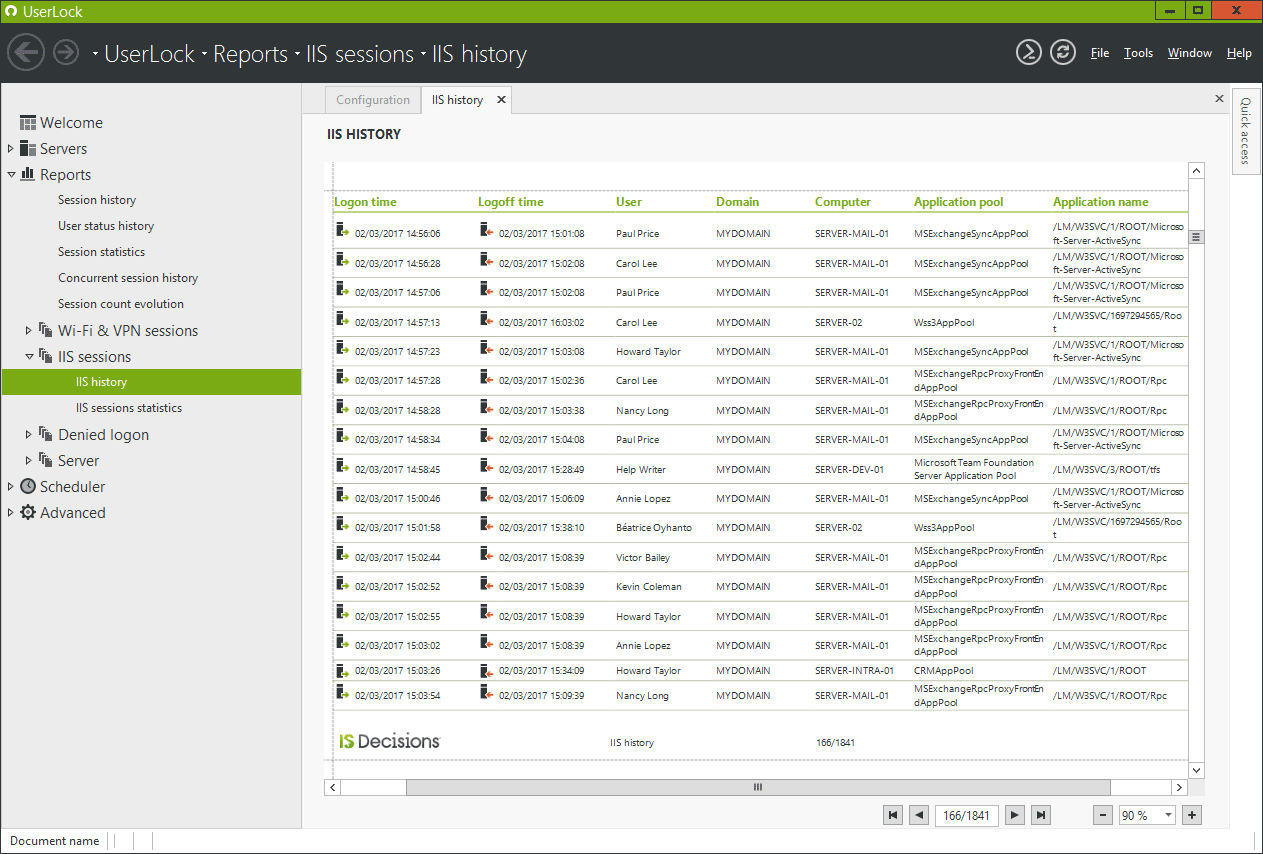Expand the Denied logon node
1263x854 pixels.
click(x=29, y=434)
